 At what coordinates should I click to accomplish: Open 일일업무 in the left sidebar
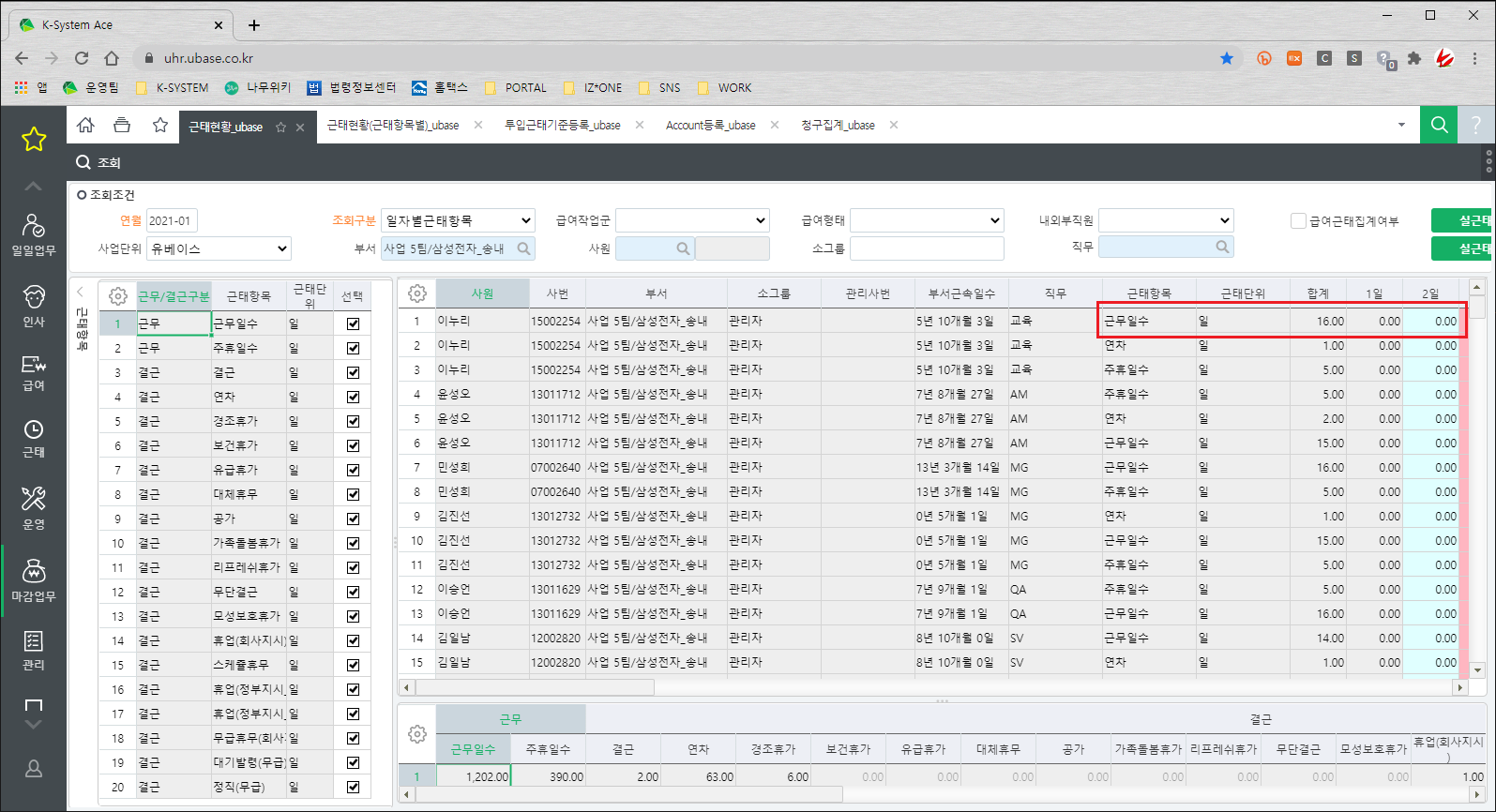click(34, 234)
